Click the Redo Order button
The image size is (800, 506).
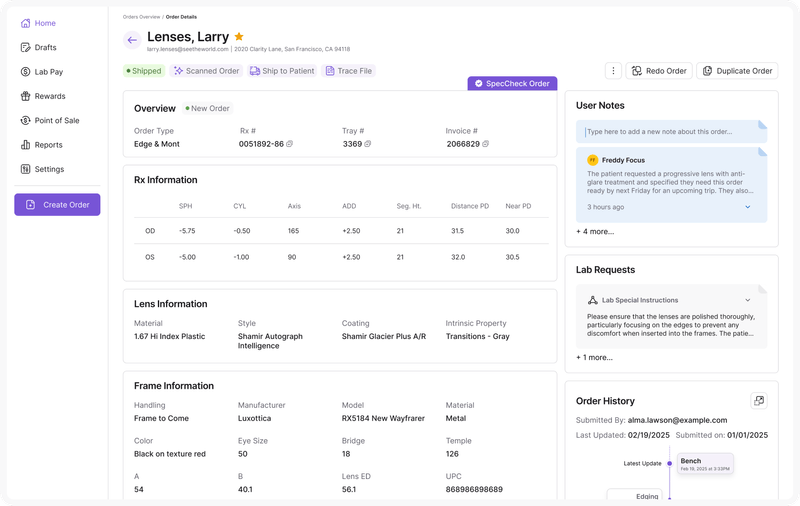click(659, 71)
